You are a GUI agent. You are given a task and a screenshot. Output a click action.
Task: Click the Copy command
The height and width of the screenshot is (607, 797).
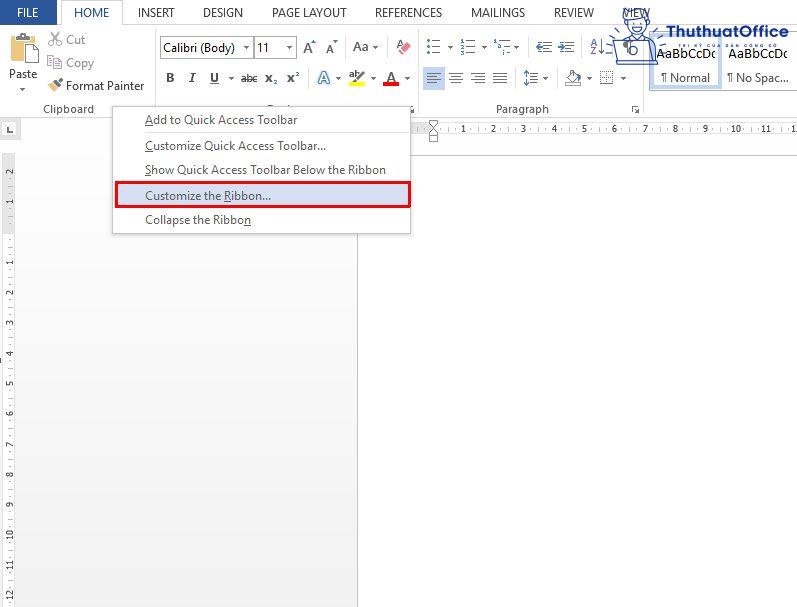click(x=71, y=63)
